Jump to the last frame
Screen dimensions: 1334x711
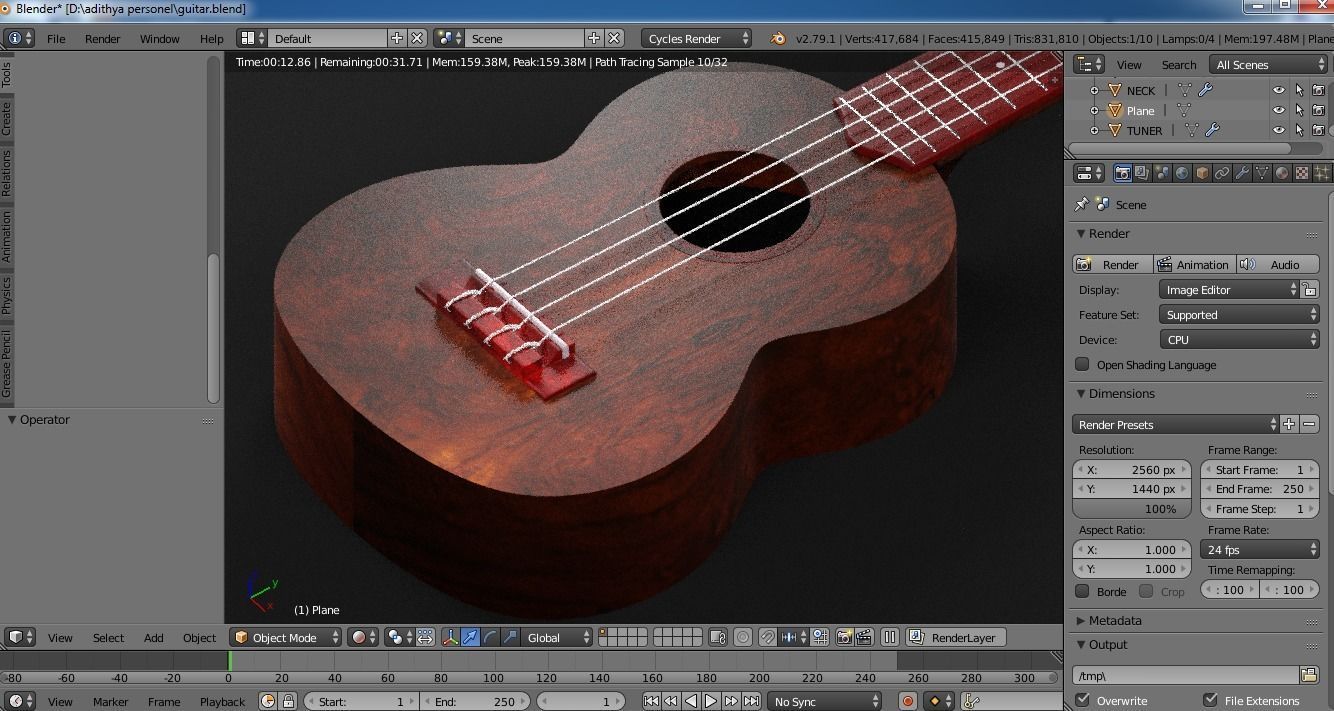(751, 701)
